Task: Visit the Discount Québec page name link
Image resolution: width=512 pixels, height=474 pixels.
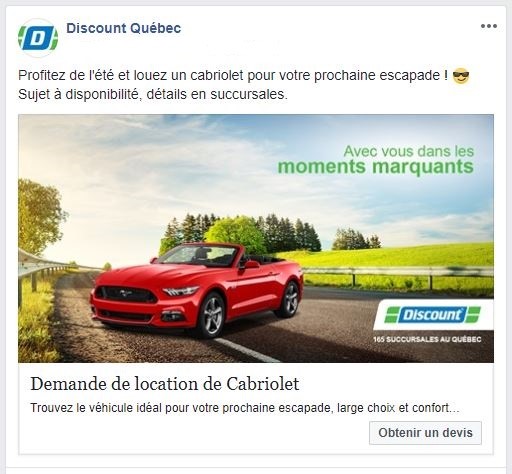Action: coord(124,28)
